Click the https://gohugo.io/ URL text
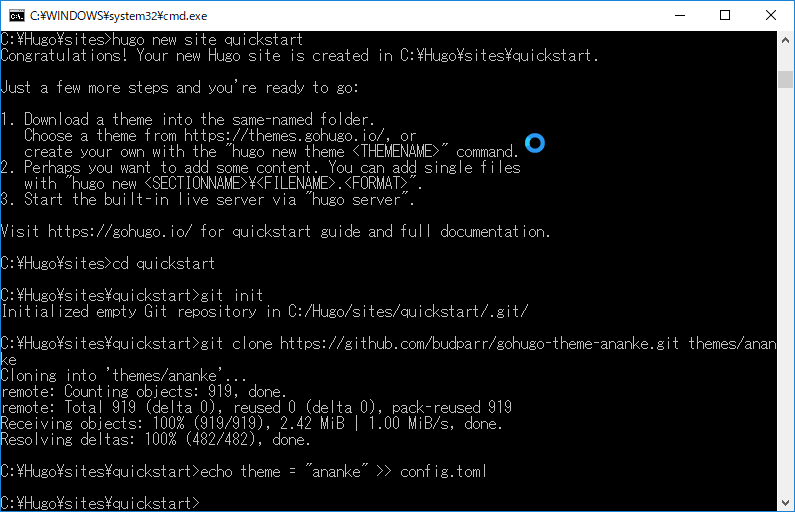 click(x=120, y=232)
